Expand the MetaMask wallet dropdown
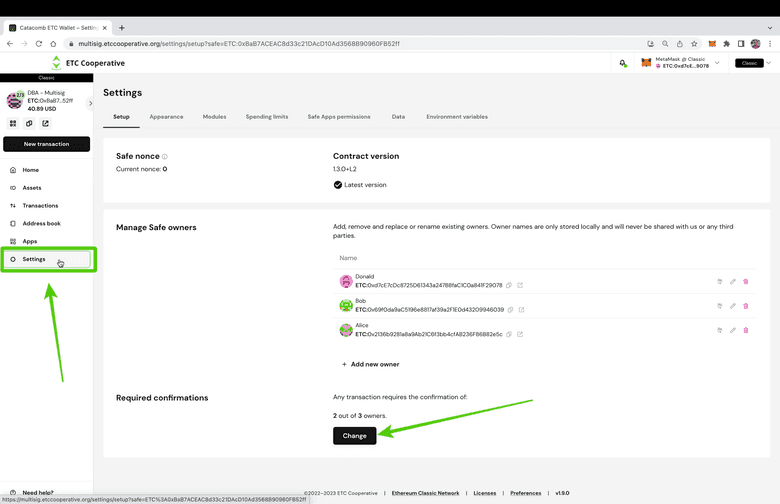This screenshot has height=504, width=780. point(717,63)
